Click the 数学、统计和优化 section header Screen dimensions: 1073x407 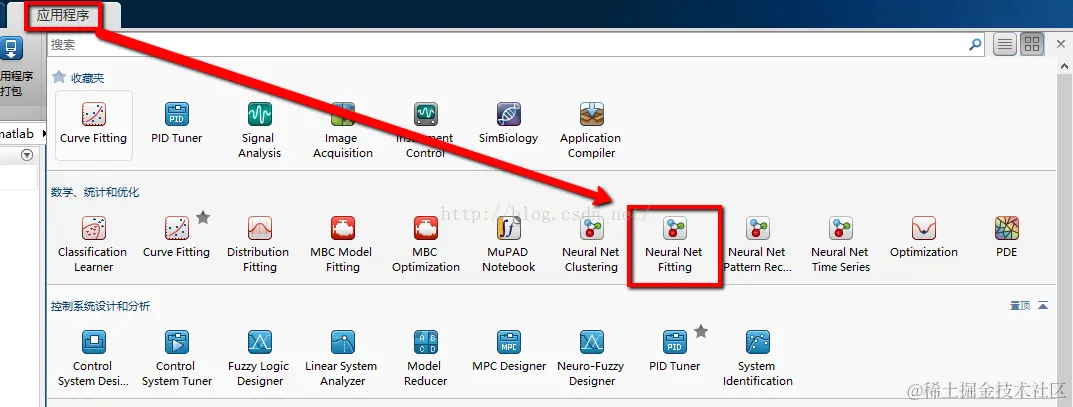[x=94, y=192]
